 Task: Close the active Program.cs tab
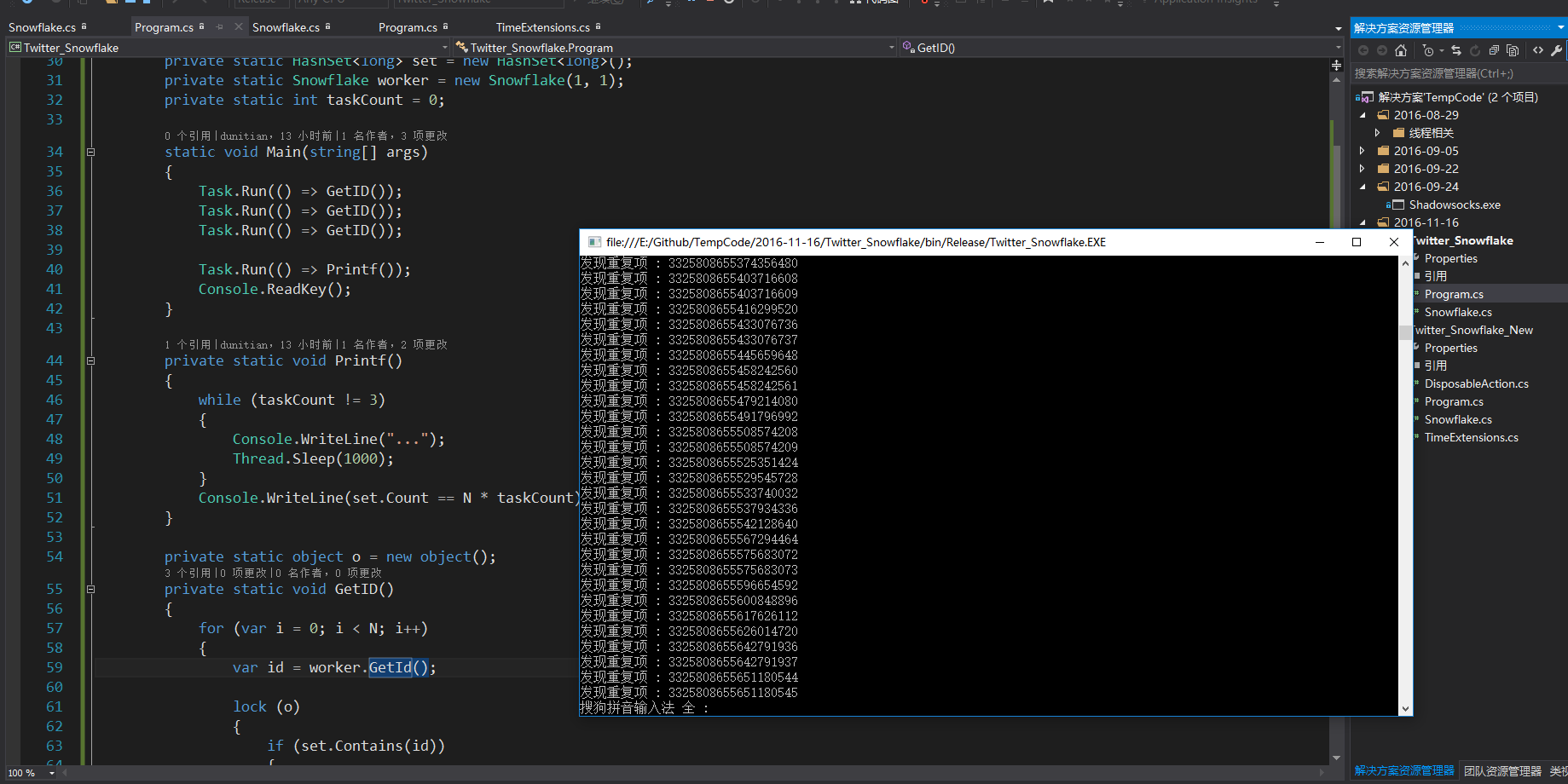[239, 27]
